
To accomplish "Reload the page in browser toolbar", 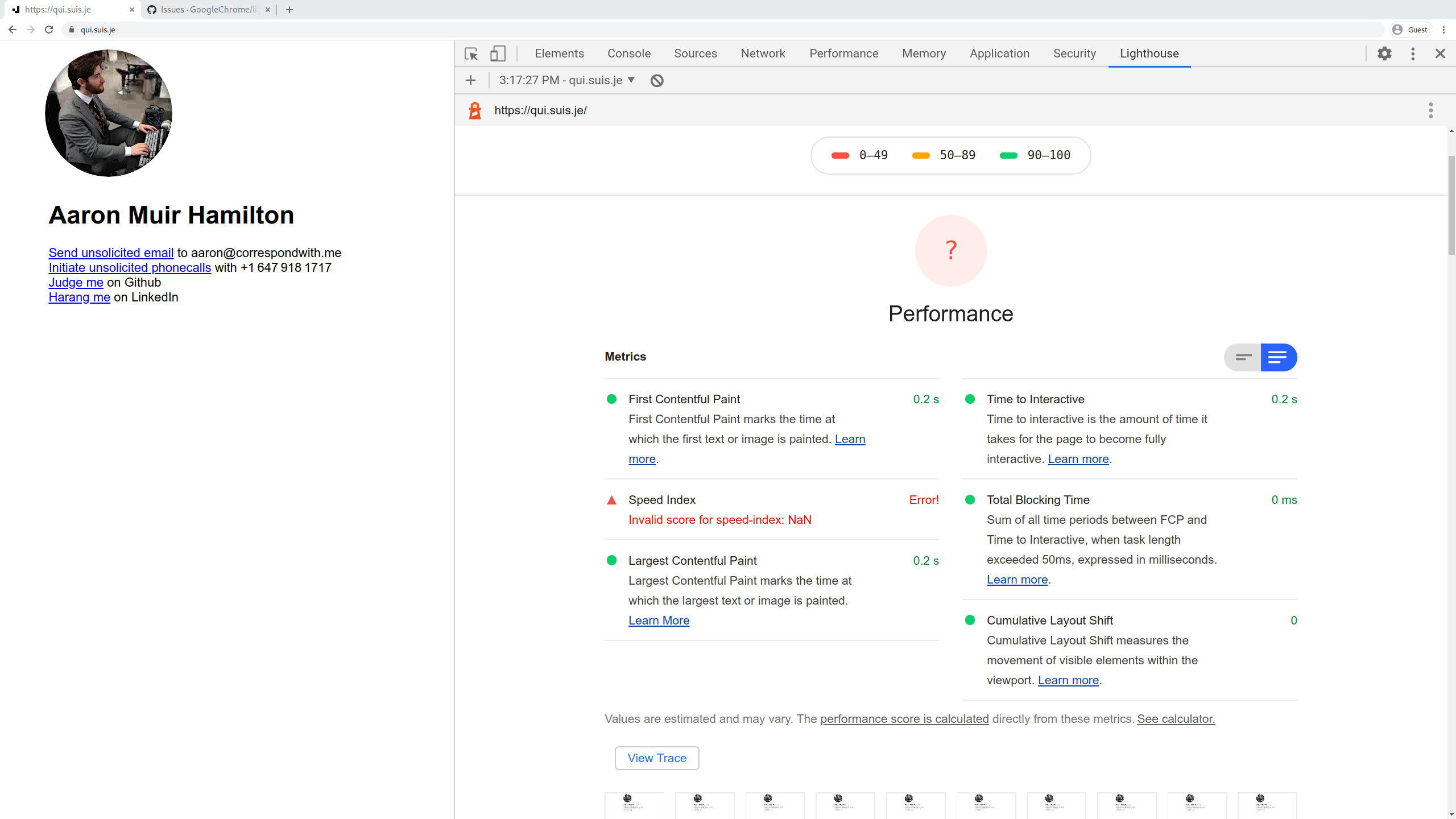I will click(x=49, y=30).
